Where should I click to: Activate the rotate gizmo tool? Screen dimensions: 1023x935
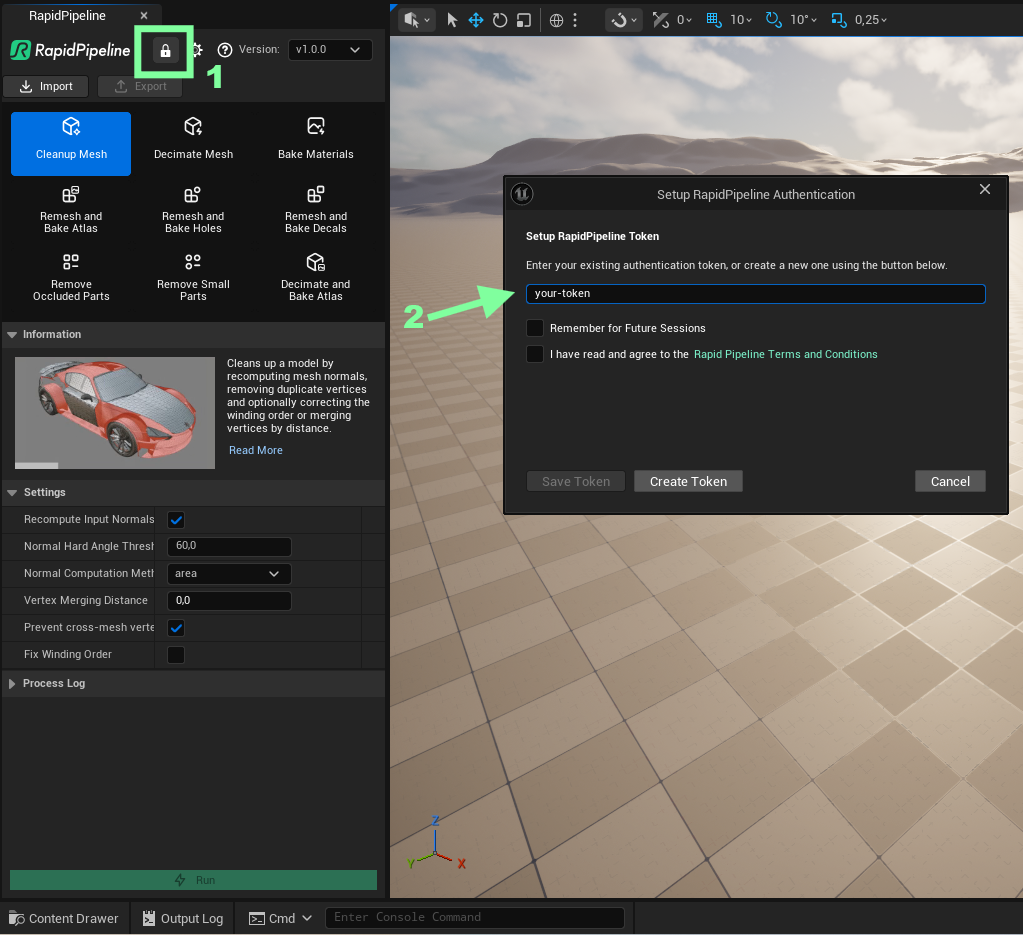click(x=500, y=20)
